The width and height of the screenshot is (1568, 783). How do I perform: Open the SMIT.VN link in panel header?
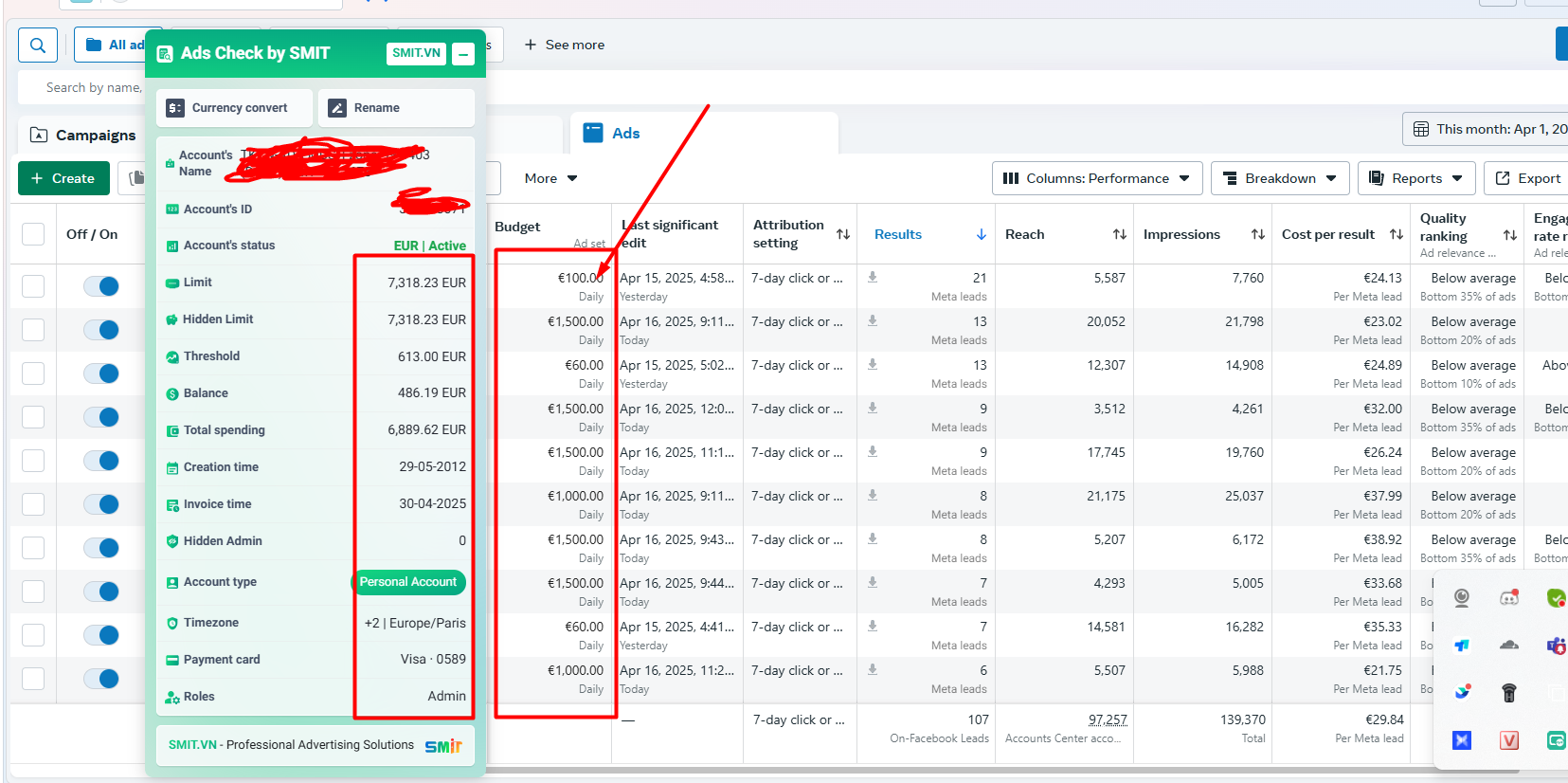pyautogui.click(x=417, y=53)
